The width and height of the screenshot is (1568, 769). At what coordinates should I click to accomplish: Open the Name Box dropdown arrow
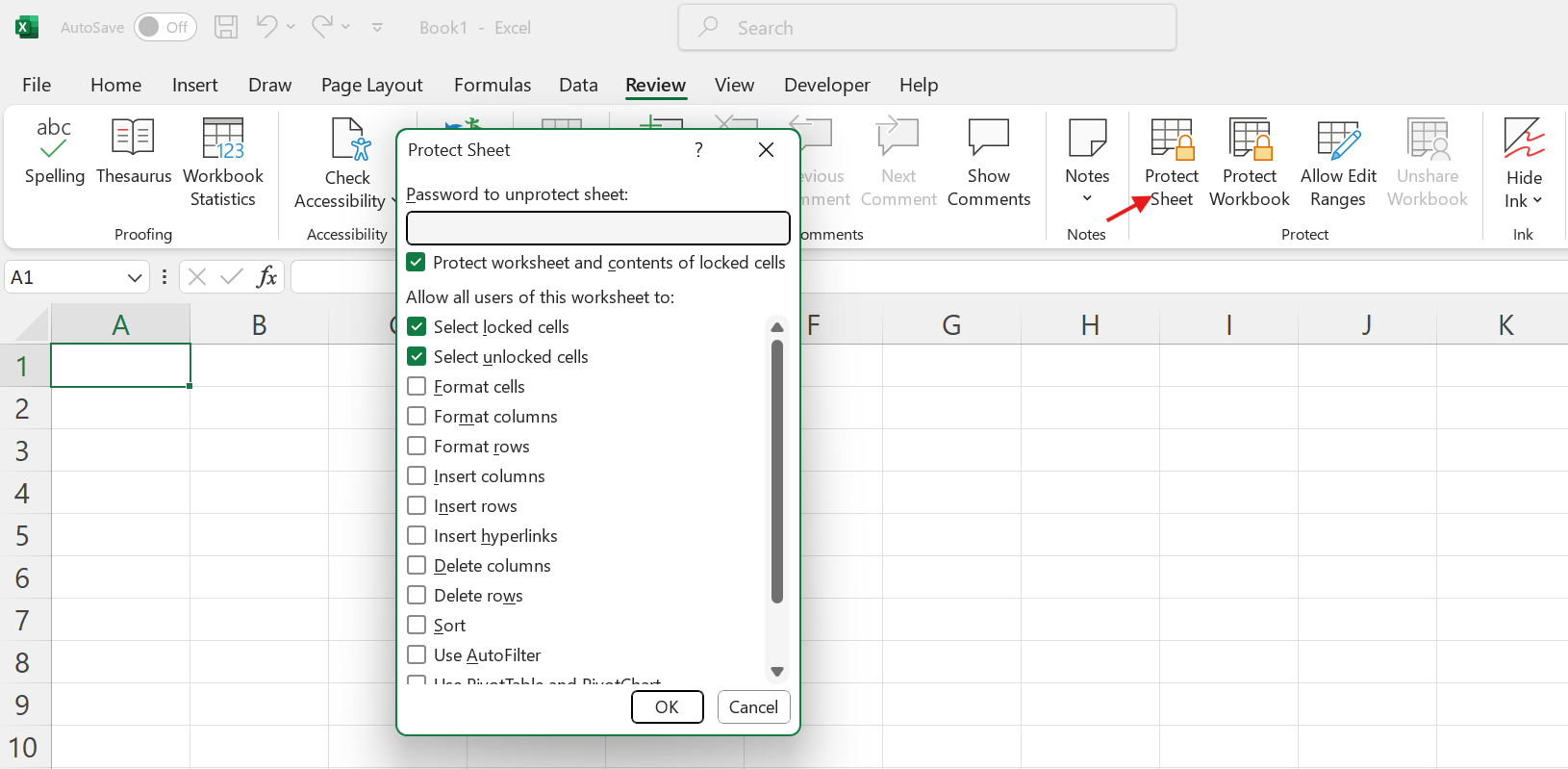tap(135, 278)
